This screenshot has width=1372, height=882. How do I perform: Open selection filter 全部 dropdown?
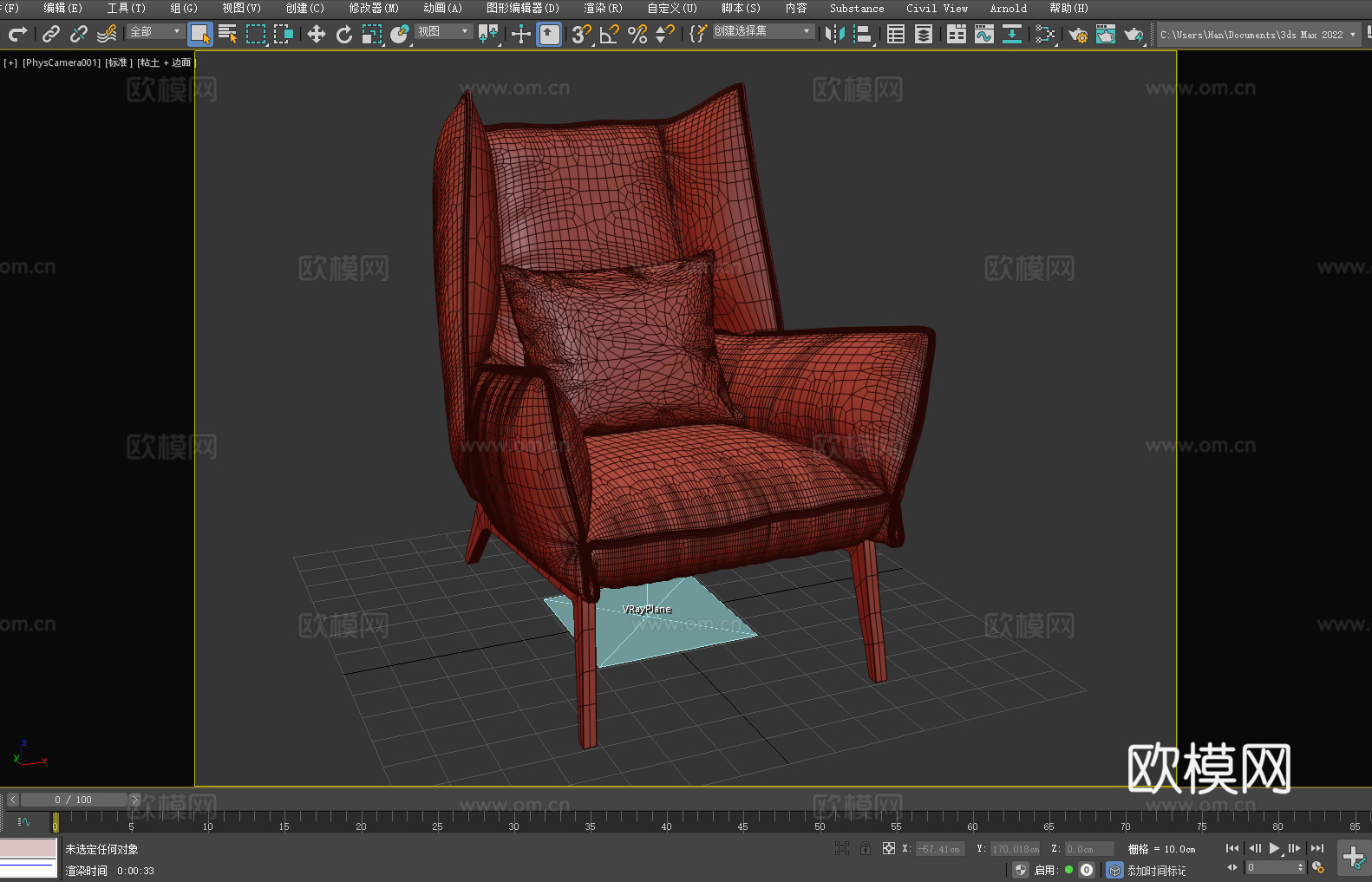pos(155,31)
